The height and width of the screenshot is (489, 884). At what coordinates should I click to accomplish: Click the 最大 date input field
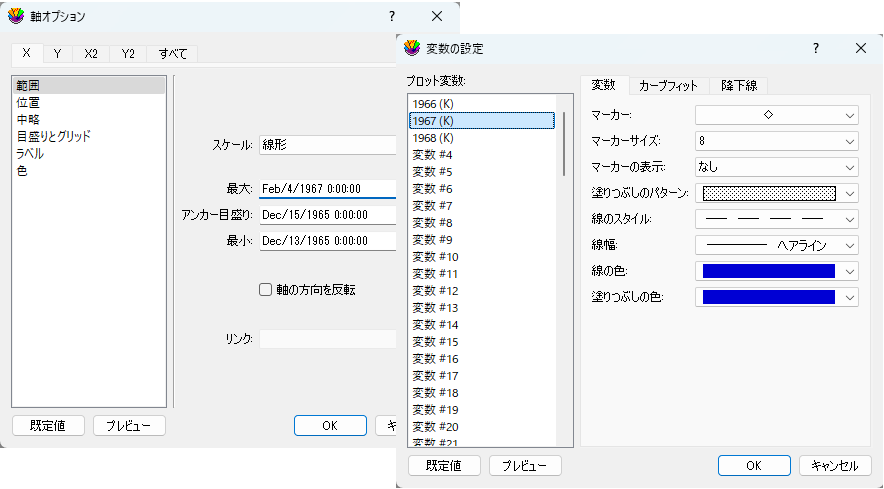point(326,188)
